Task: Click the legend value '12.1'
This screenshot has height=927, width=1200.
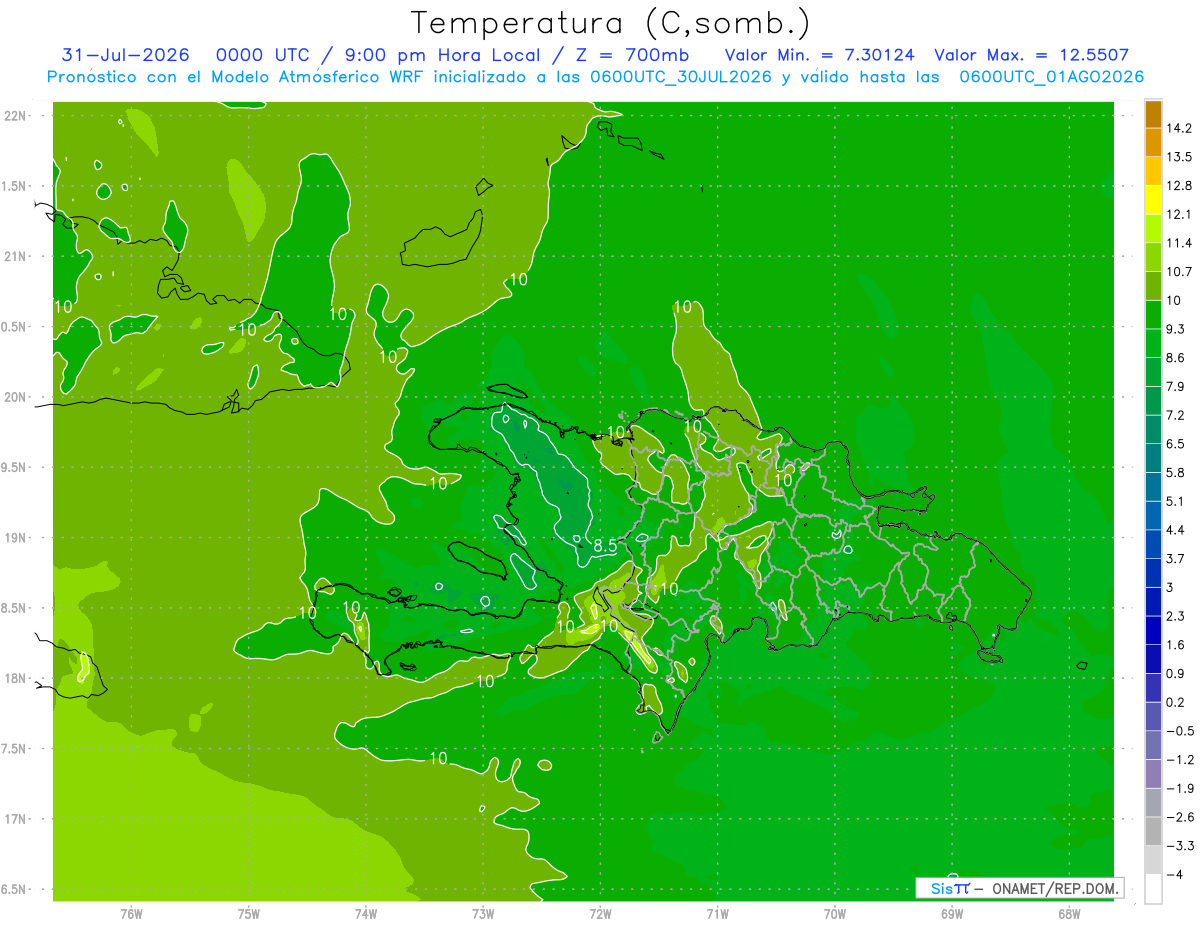Action: click(x=1179, y=214)
